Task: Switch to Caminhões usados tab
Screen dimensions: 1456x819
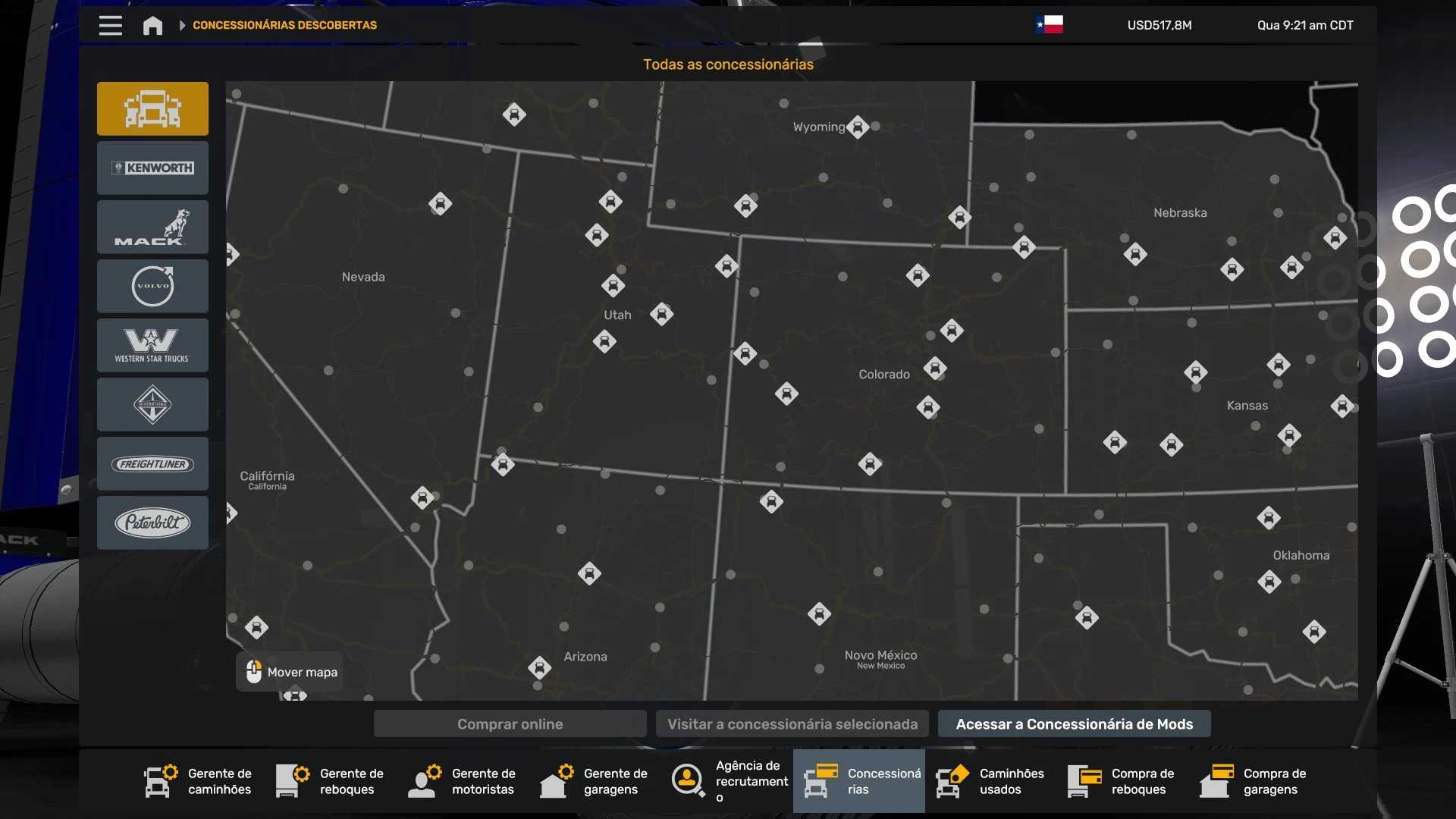Action: (990, 781)
